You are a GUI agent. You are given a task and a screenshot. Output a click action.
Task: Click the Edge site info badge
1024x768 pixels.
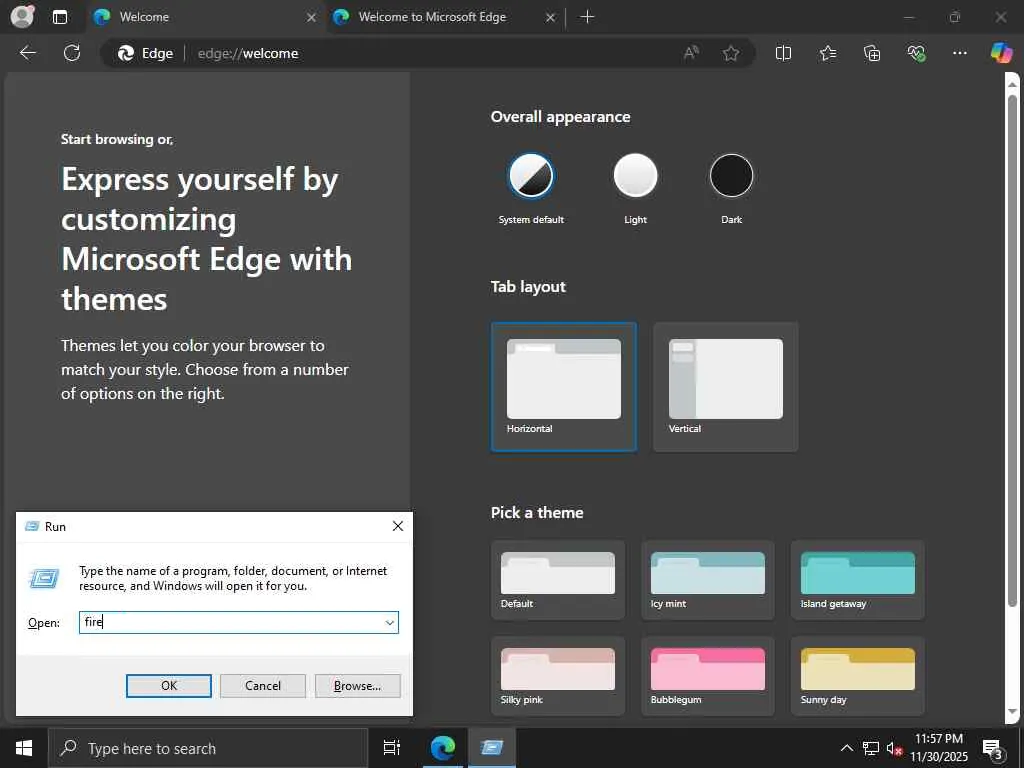click(x=146, y=53)
